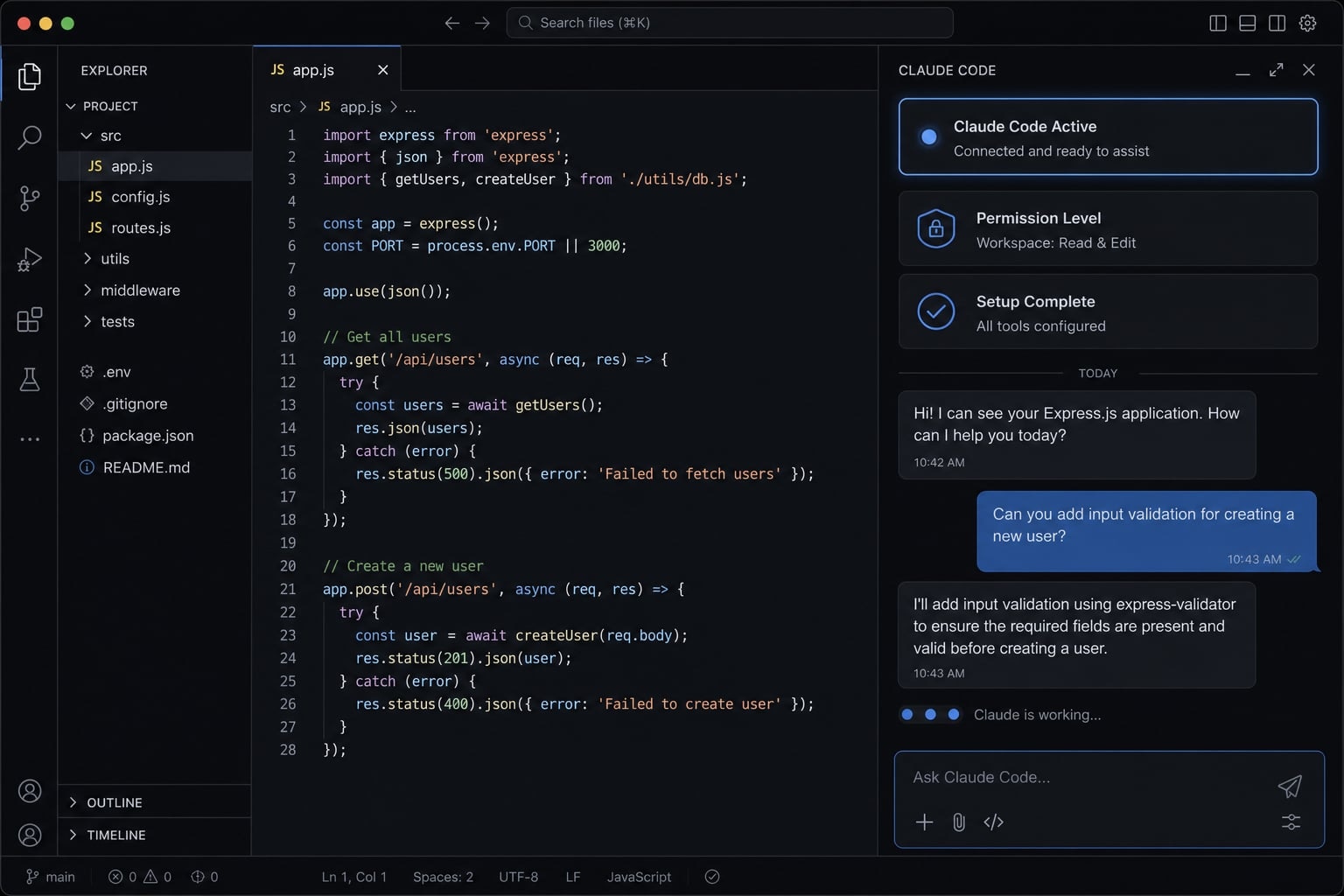Close the app.js editor tab
1344x896 pixels.
(x=382, y=70)
